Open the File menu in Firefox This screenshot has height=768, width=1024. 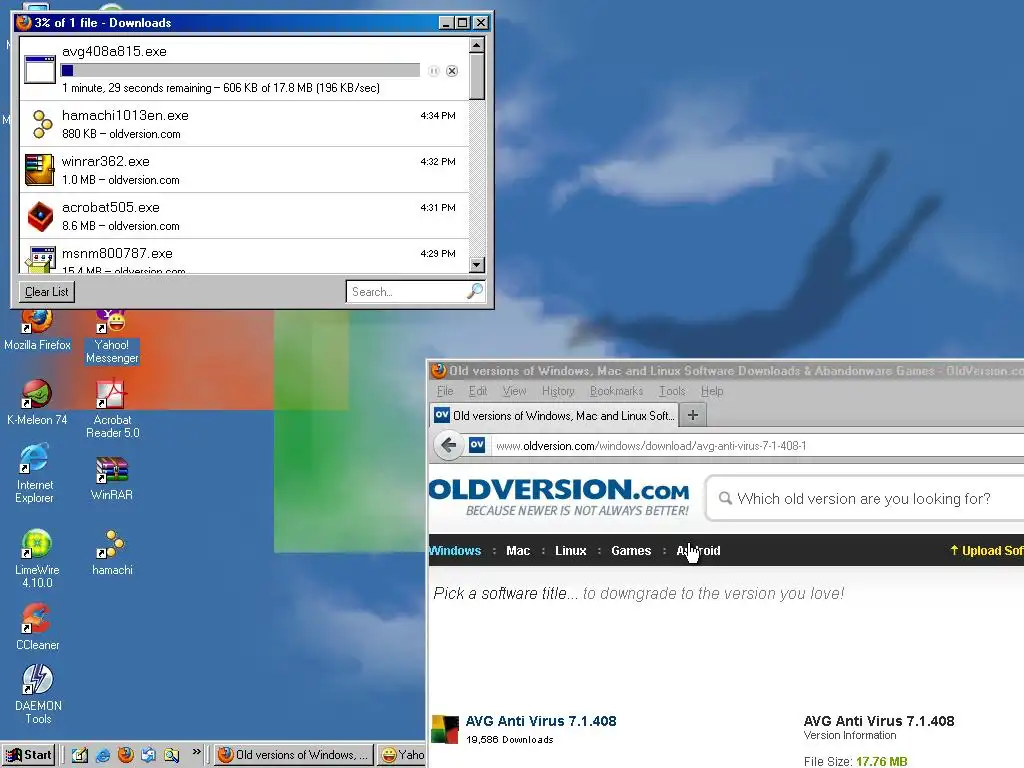445,391
